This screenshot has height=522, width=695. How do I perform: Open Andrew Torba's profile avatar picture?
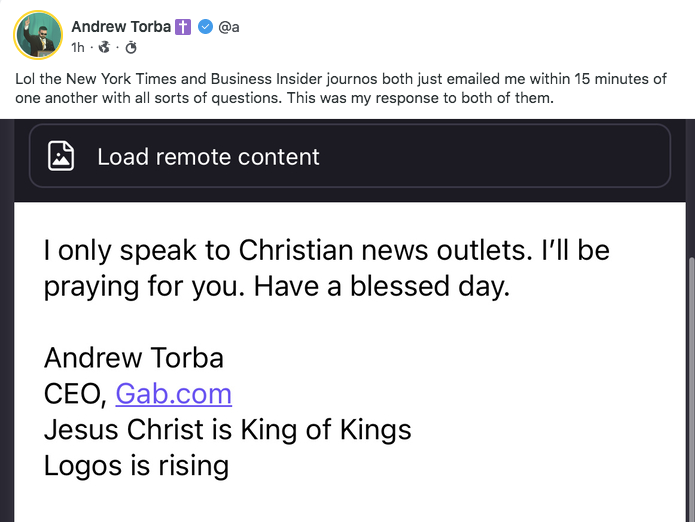pyautogui.click(x=37, y=35)
